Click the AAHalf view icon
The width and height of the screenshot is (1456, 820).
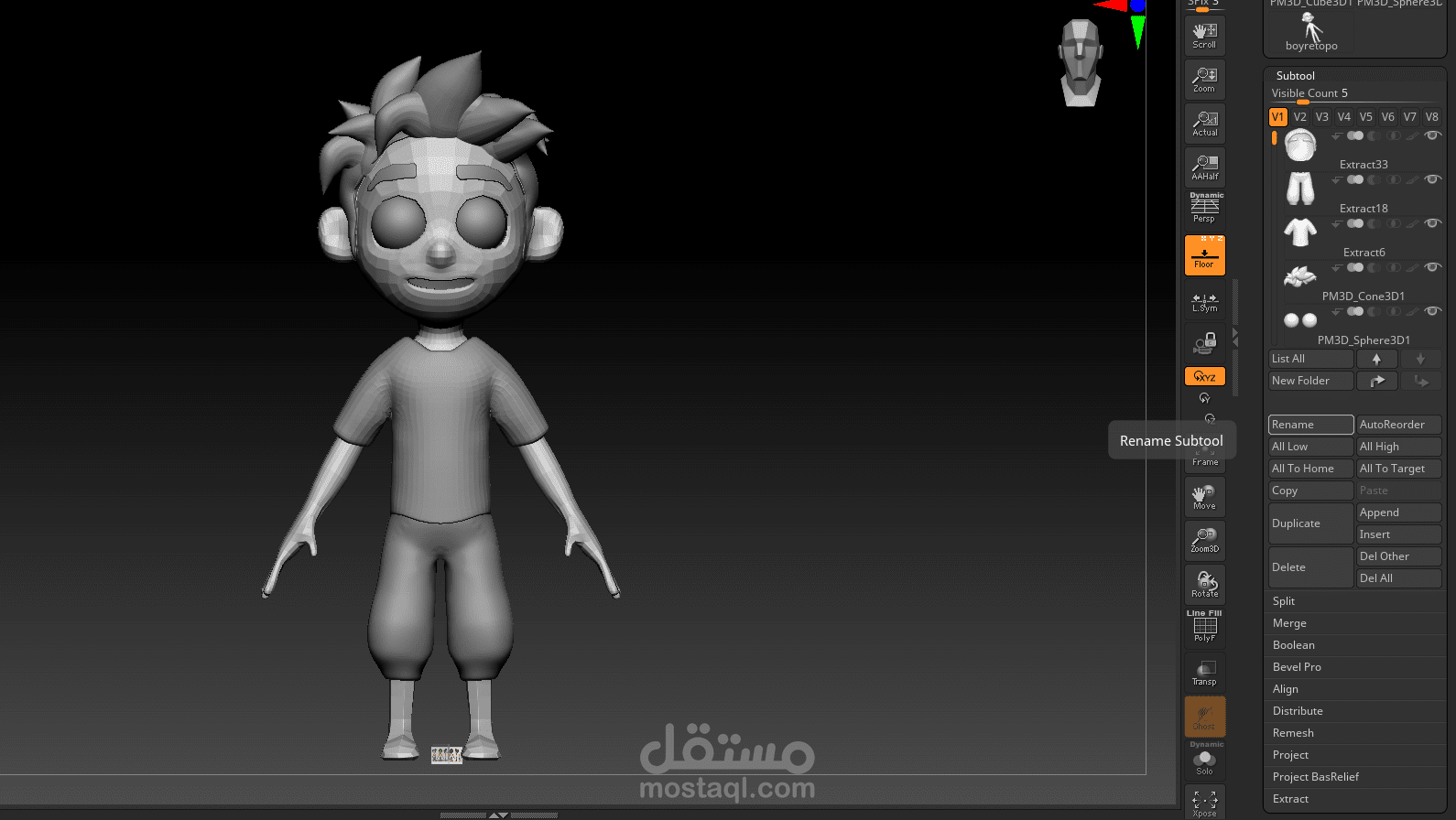click(x=1204, y=167)
